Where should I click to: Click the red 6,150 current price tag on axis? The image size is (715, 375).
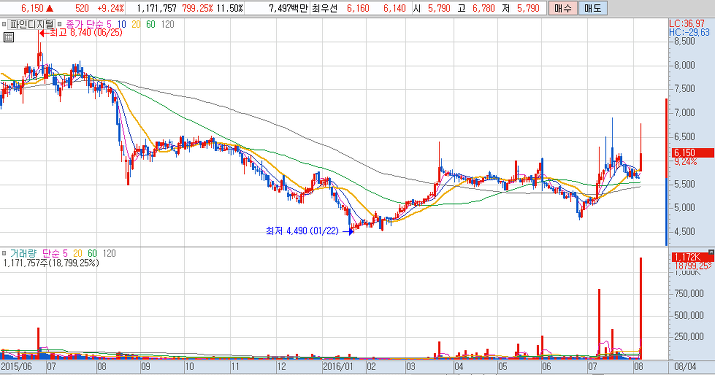(693, 153)
